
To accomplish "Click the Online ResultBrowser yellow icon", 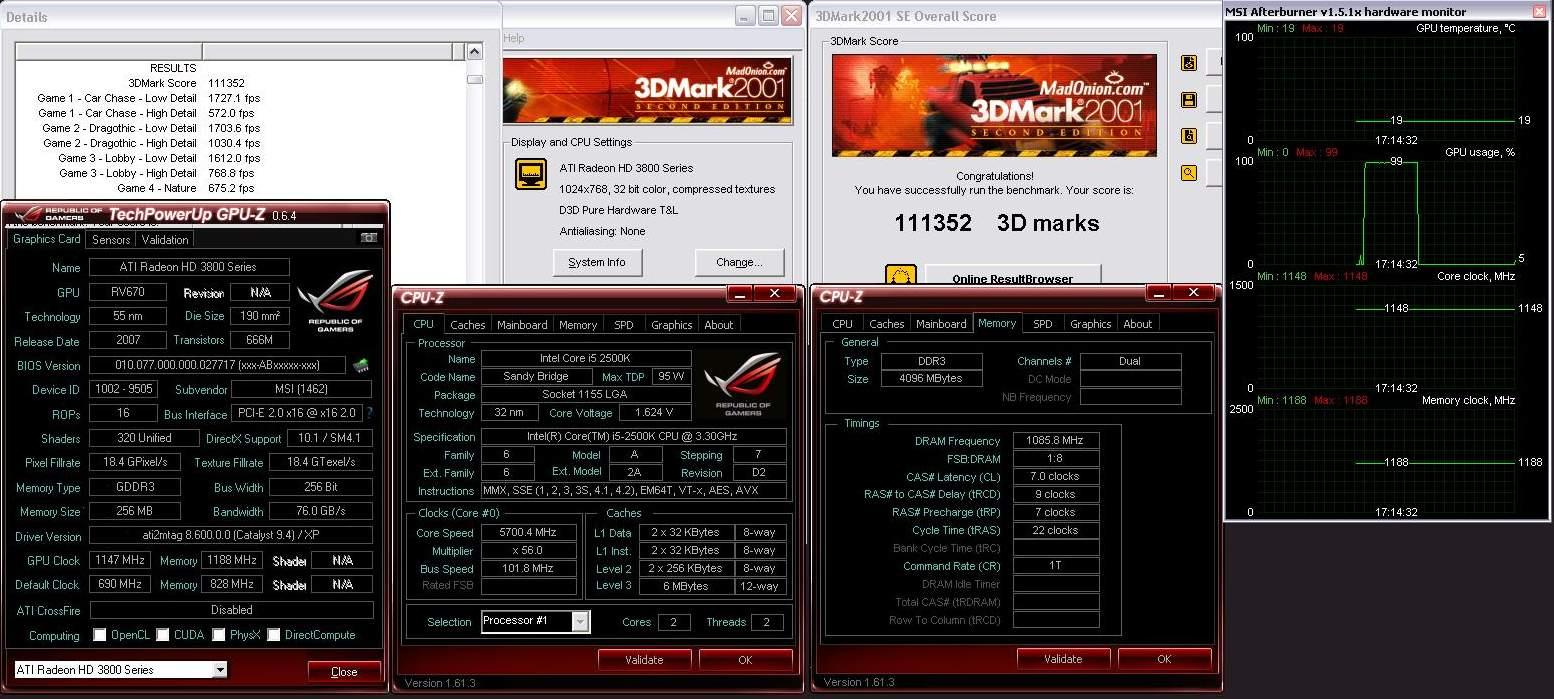I will pos(901,277).
